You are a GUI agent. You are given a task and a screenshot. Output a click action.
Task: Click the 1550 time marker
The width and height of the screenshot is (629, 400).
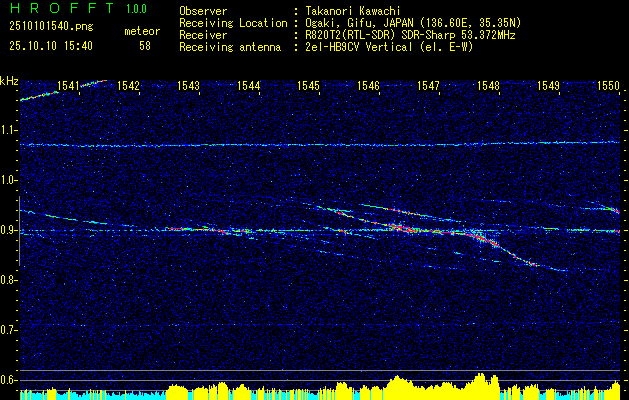click(609, 85)
